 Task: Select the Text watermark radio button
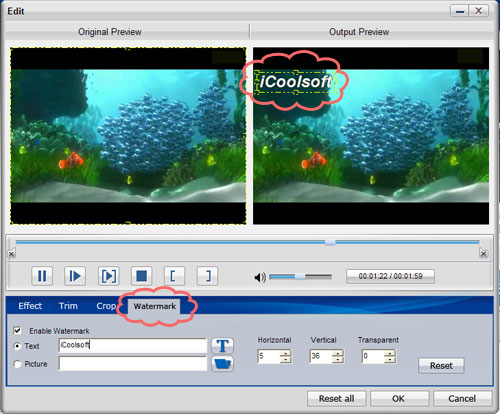point(17,346)
